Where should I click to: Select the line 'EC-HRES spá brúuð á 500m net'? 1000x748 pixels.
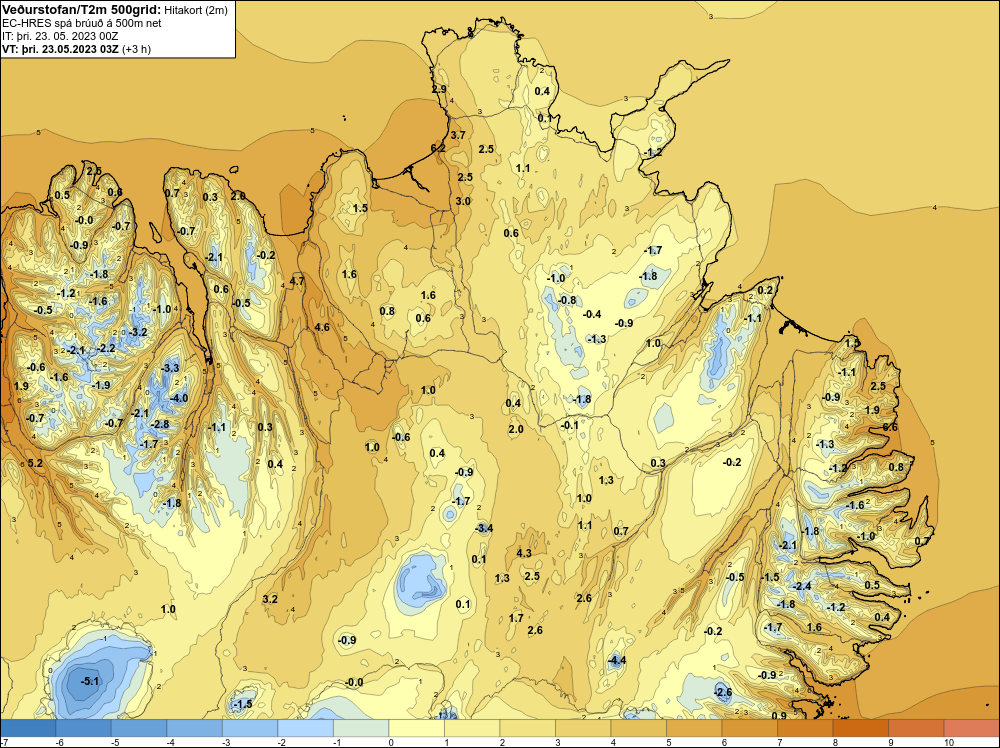coord(82,23)
